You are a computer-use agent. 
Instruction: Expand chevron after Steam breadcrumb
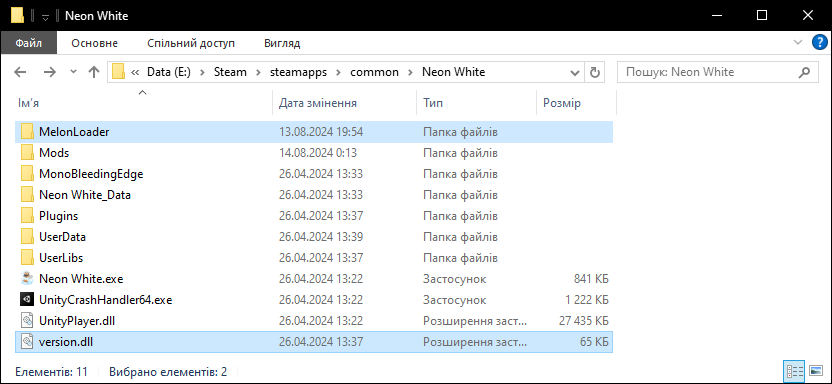(259, 72)
